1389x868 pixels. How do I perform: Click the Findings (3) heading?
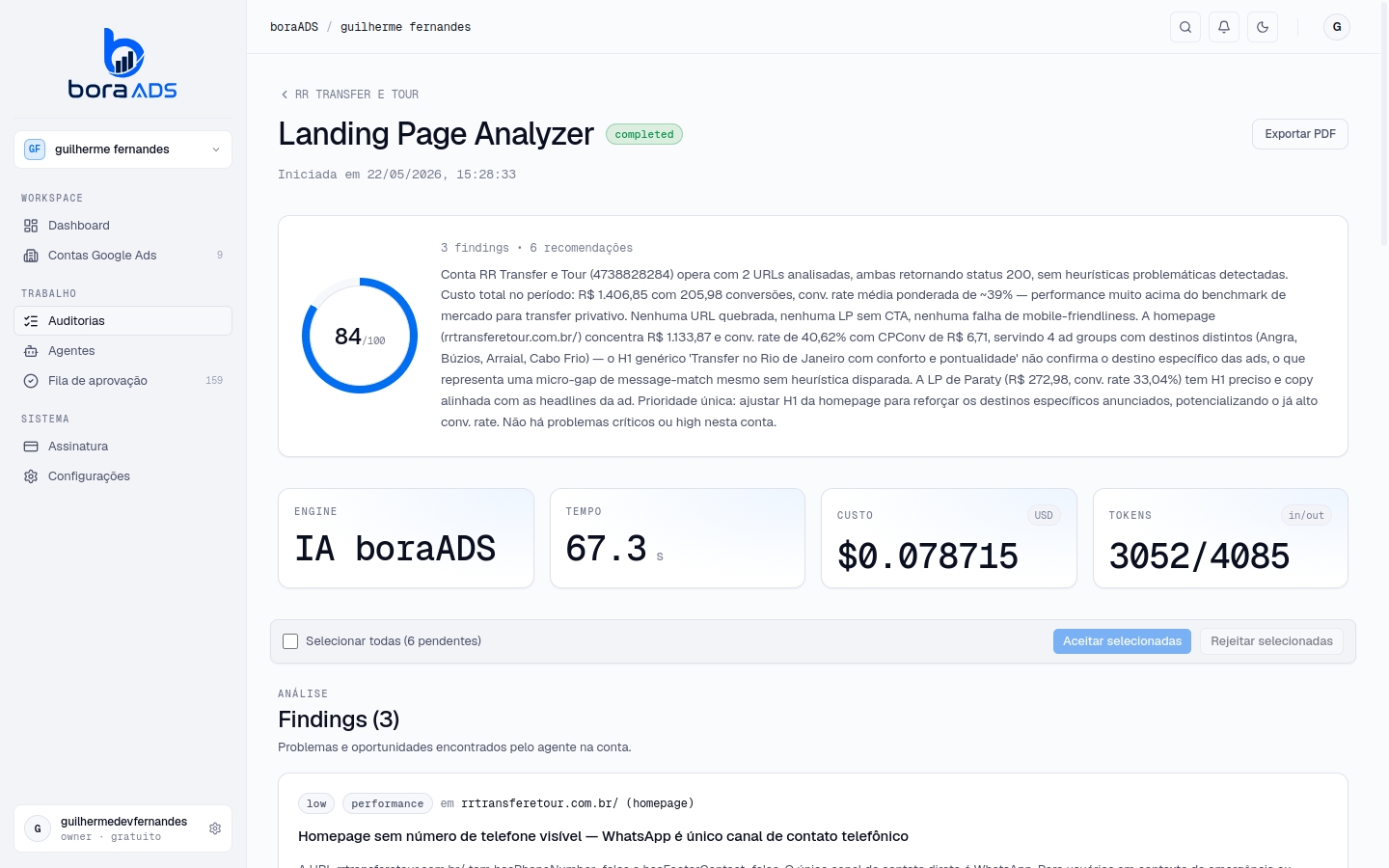coord(339,719)
